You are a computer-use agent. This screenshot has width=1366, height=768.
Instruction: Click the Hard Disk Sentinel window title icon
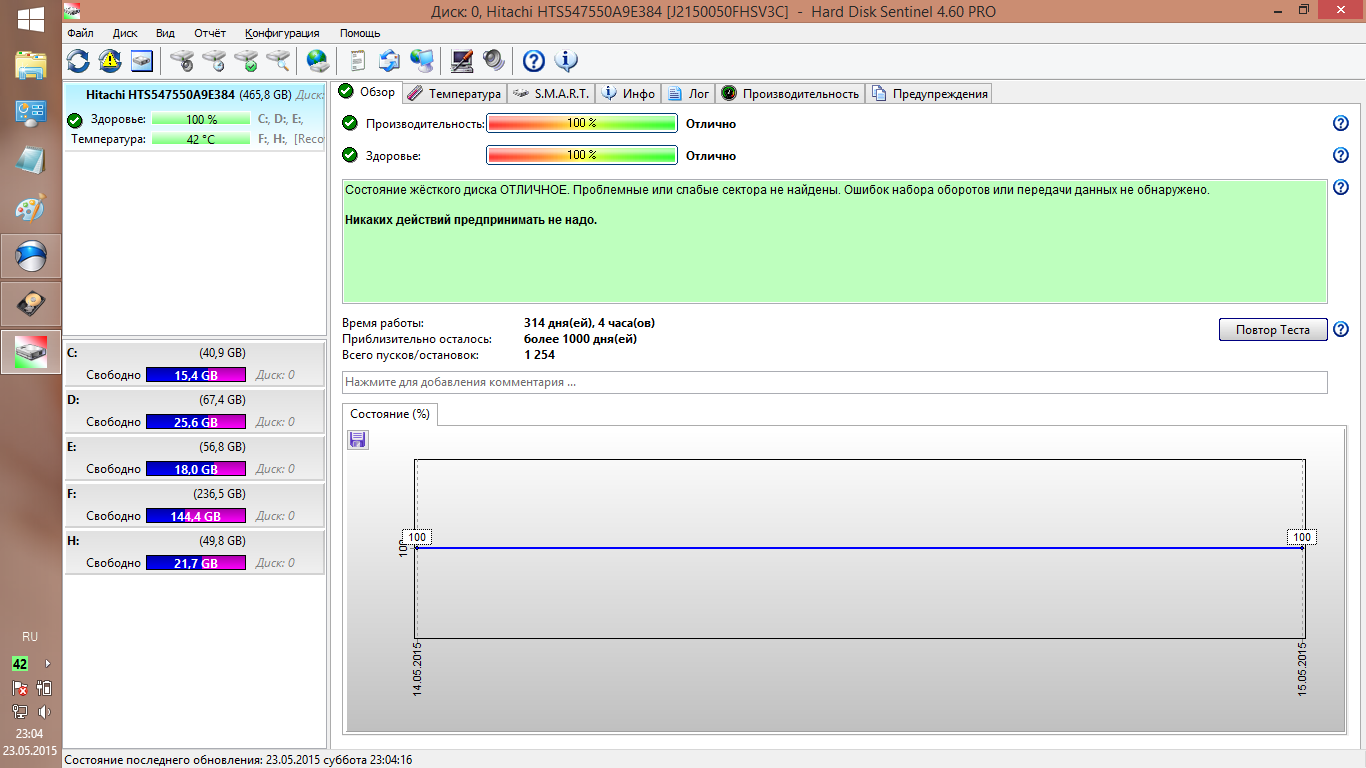tap(73, 11)
